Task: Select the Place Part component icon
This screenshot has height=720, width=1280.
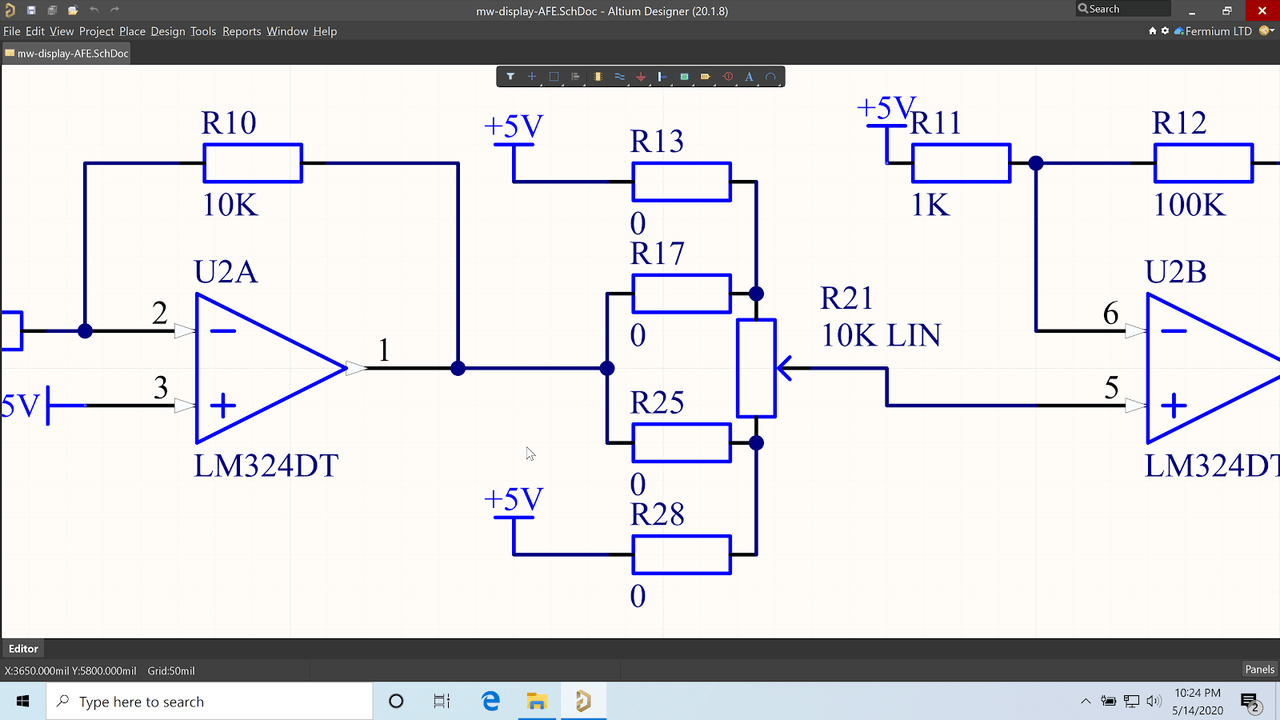Action: pyautogui.click(x=597, y=77)
